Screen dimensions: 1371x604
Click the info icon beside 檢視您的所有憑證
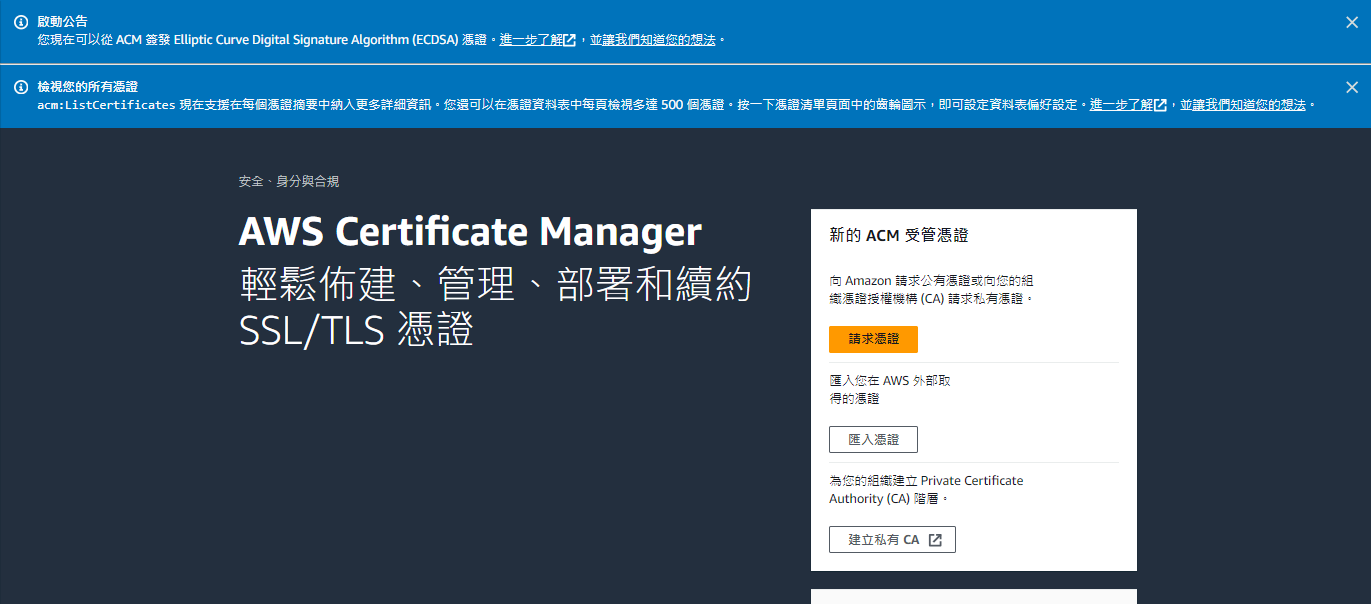coord(21,87)
